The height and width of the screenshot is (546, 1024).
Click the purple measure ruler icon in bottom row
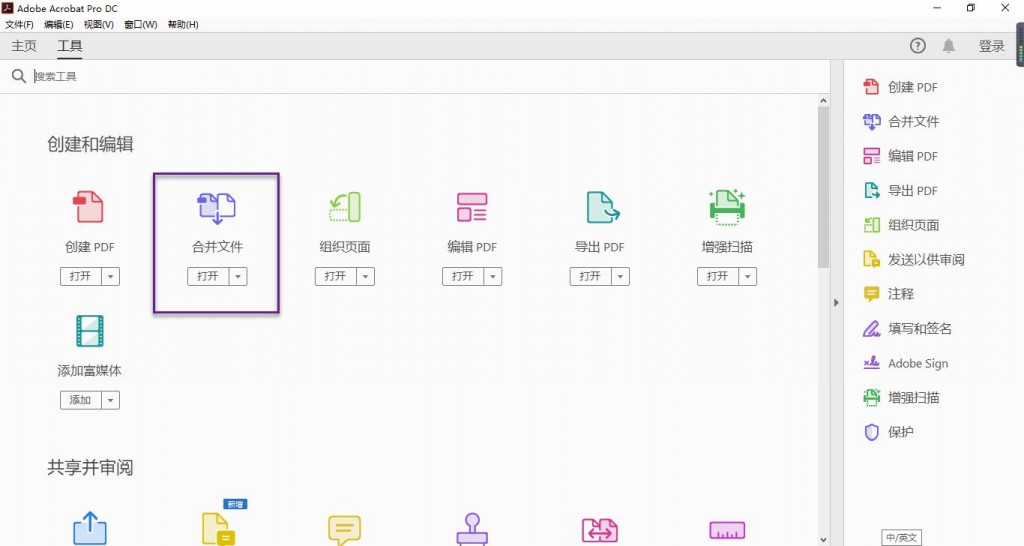727,530
